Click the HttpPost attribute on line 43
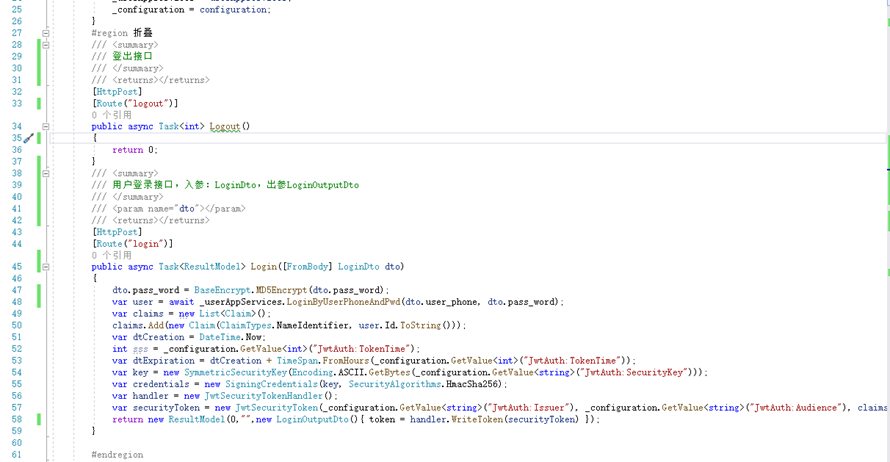The width and height of the screenshot is (890, 462). pos(117,232)
